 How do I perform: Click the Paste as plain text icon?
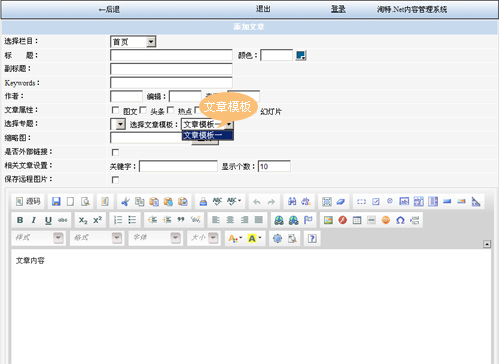tap(168, 201)
